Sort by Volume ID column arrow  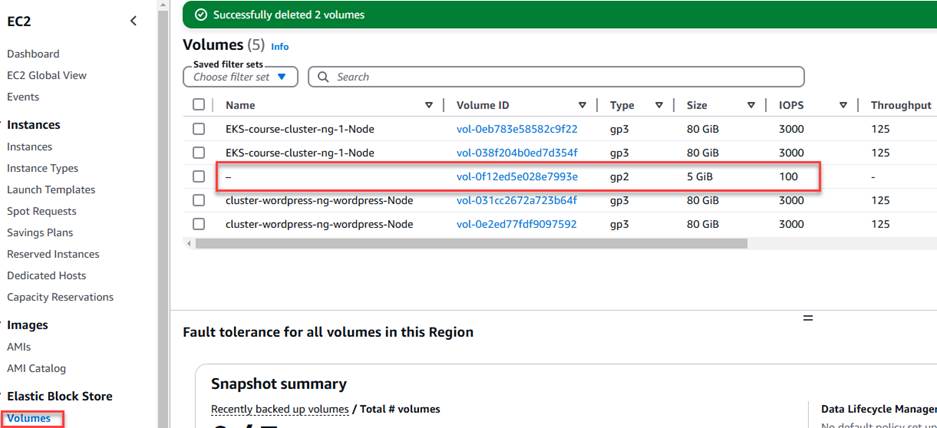click(x=582, y=105)
